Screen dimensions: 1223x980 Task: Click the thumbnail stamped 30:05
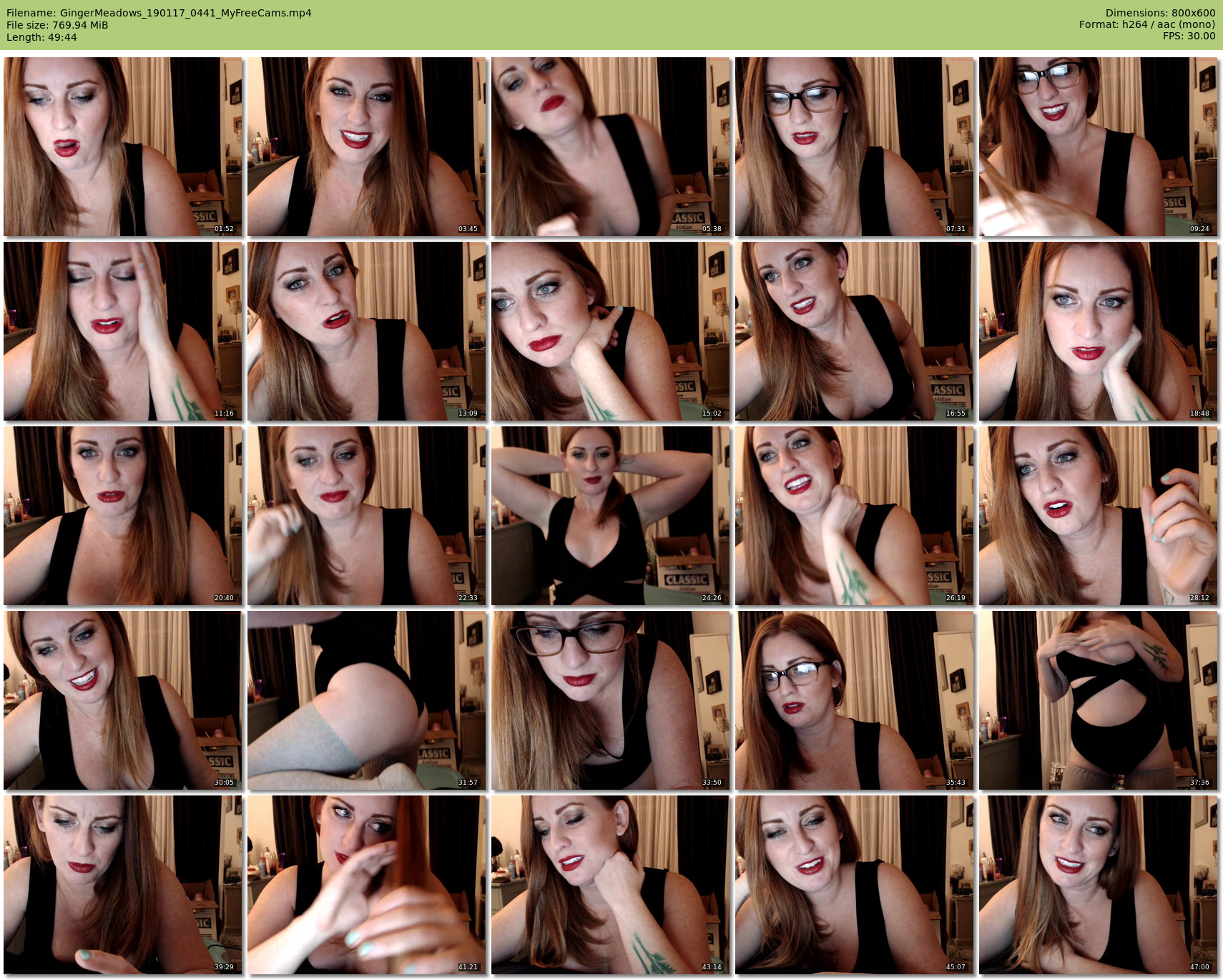123,700
